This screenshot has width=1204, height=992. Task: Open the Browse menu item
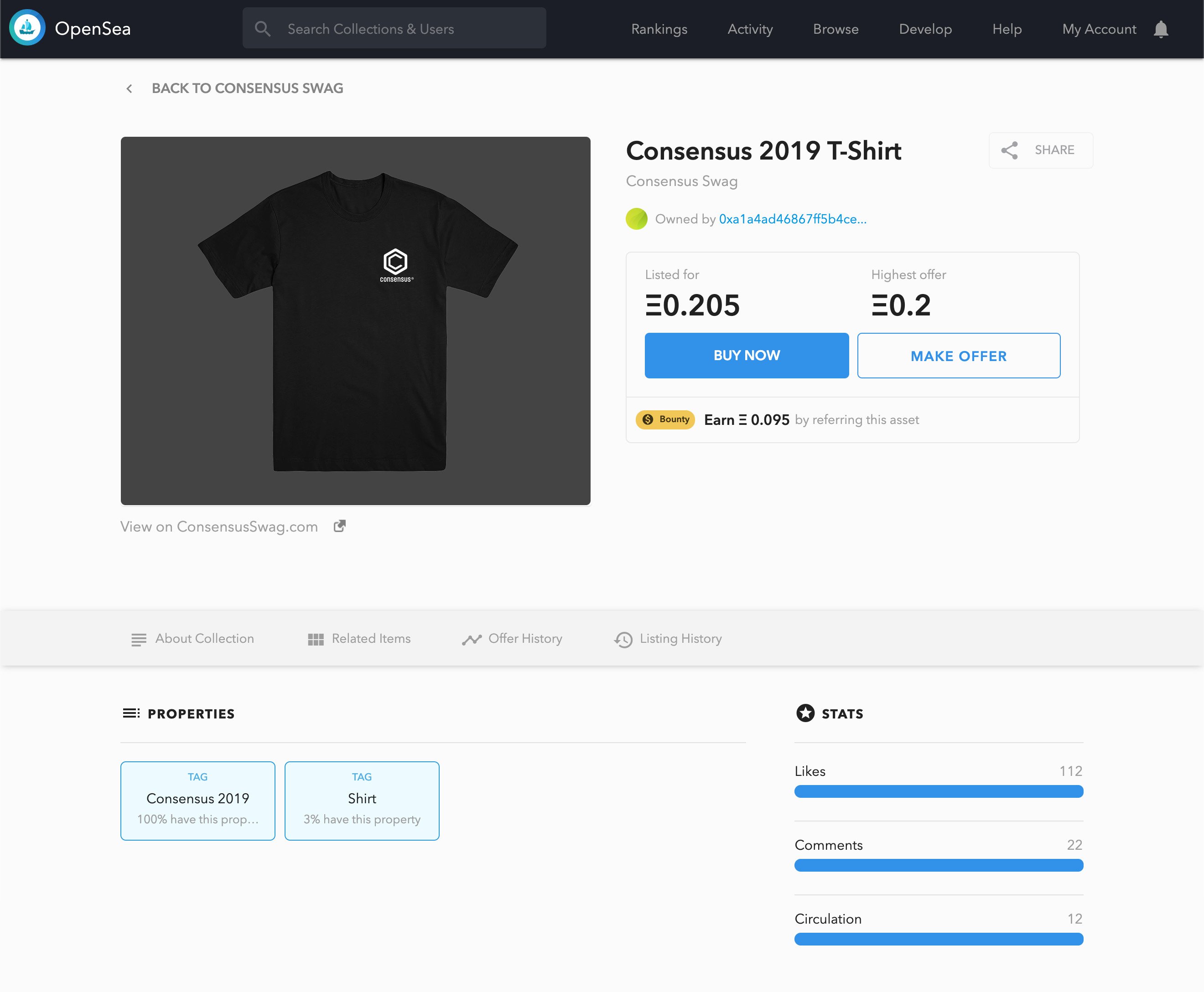(836, 29)
